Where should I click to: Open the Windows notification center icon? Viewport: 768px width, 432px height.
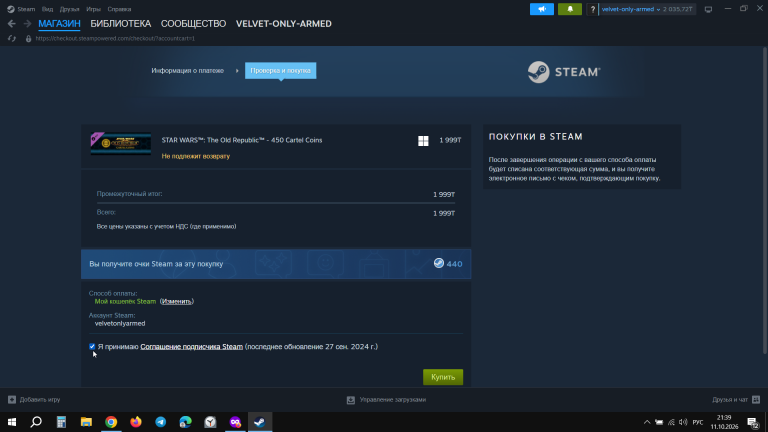tap(753, 422)
